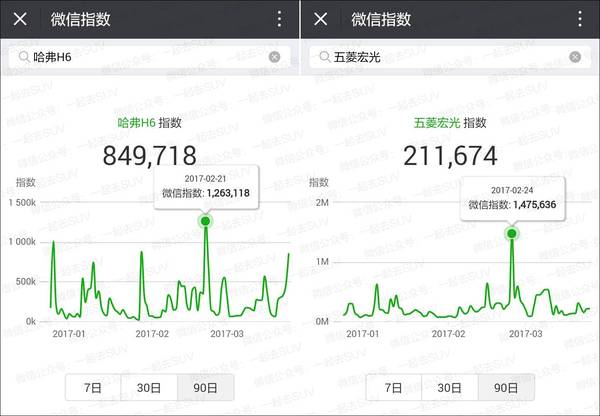Click the green data point for 2017-02-24
This screenshot has width=600, height=416.
pyautogui.click(x=512, y=233)
